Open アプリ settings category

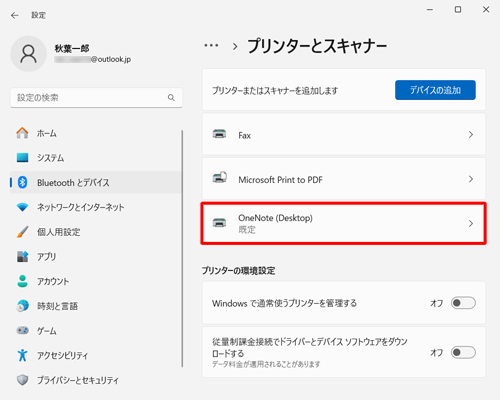(x=96, y=256)
